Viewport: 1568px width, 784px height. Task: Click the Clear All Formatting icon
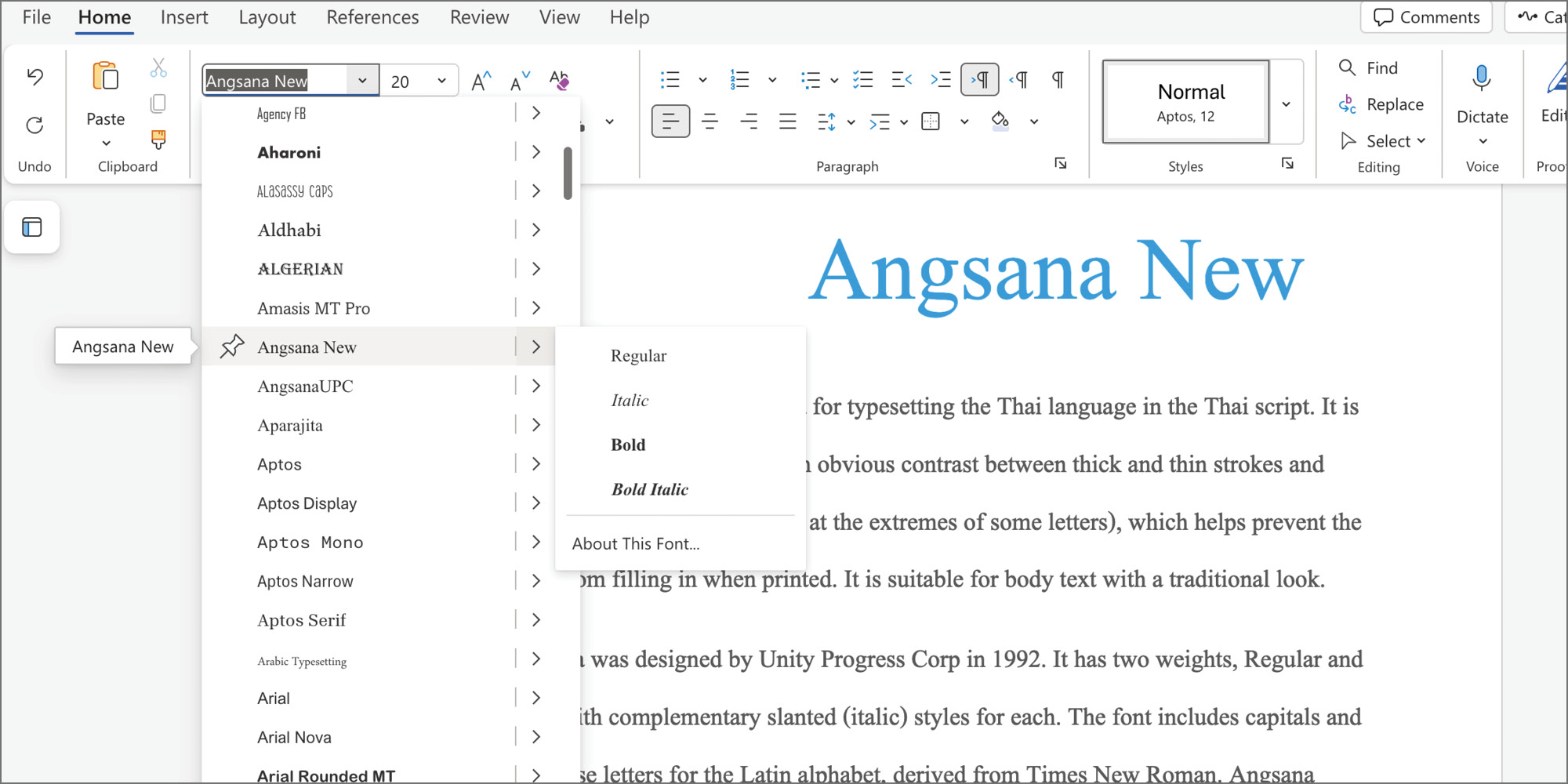(x=559, y=78)
